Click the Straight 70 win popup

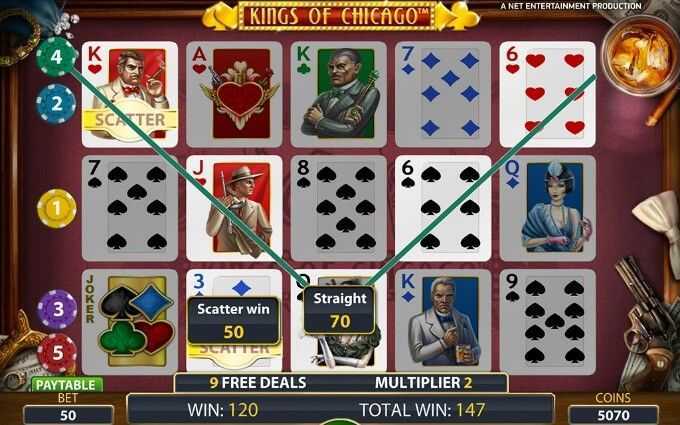(x=340, y=310)
